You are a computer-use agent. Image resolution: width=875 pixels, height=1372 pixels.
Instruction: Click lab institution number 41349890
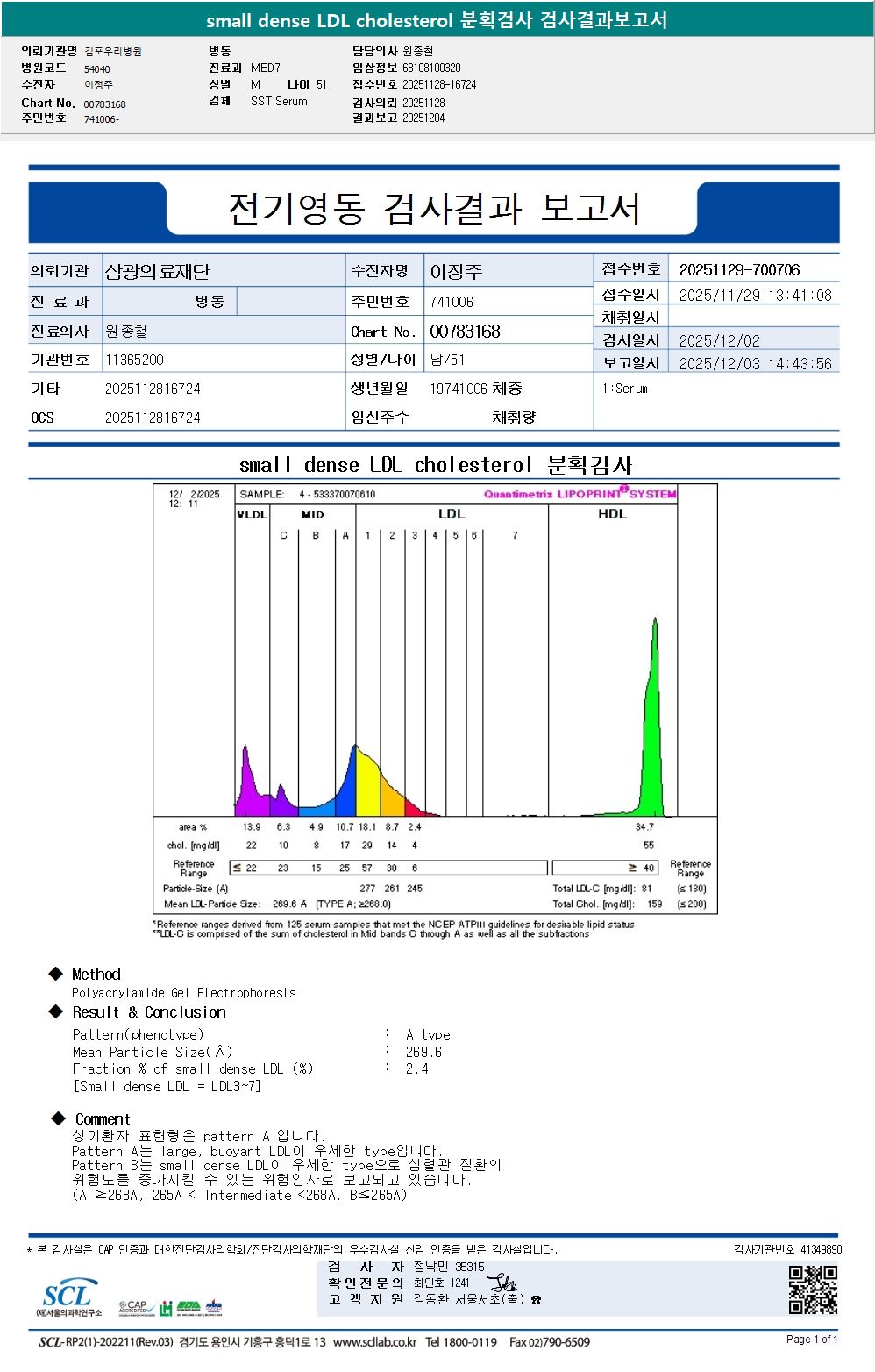tap(821, 1249)
